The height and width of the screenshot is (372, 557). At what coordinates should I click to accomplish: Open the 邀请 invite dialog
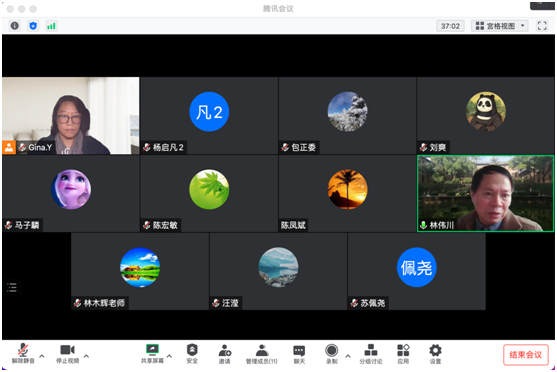(x=225, y=353)
